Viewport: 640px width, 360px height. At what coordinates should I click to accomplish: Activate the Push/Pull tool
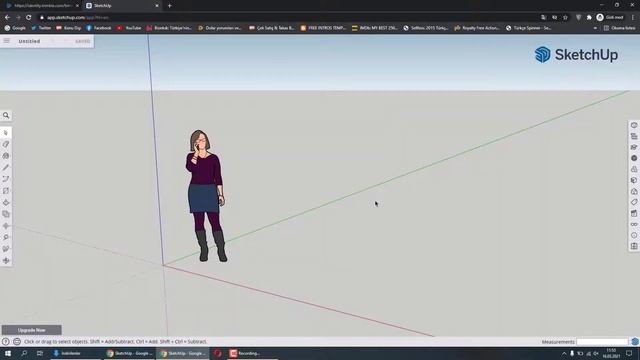click(x=6, y=202)
